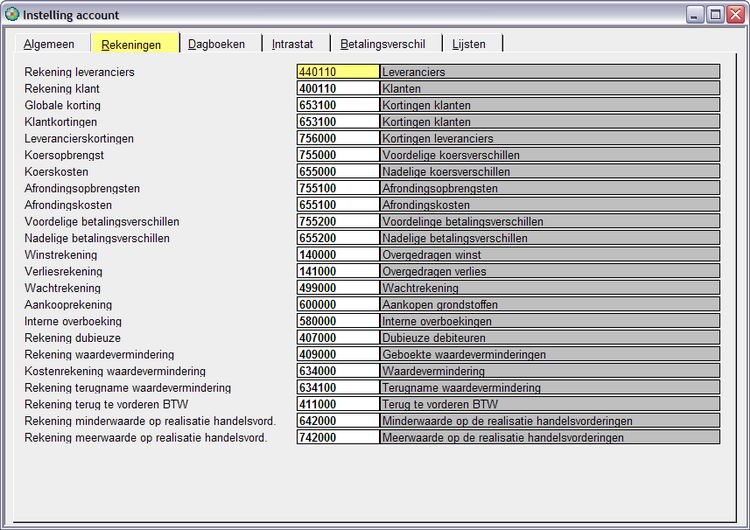Click the Aankooprekening field 600000

coord(337,304)
